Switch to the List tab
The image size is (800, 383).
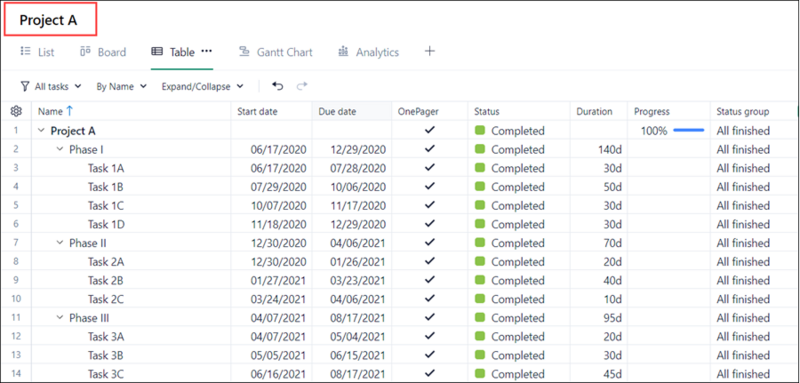[37, 52]
